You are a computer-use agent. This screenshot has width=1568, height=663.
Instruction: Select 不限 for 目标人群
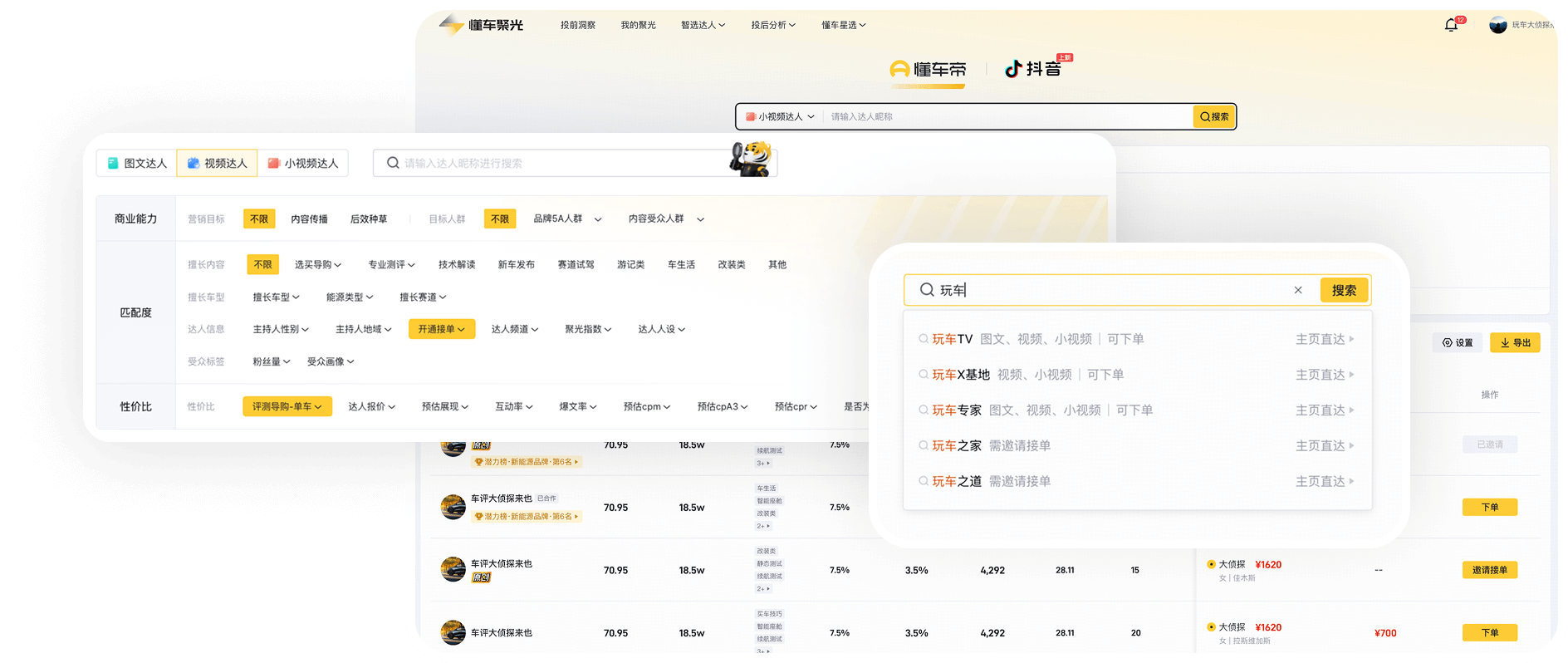(500, 219)
